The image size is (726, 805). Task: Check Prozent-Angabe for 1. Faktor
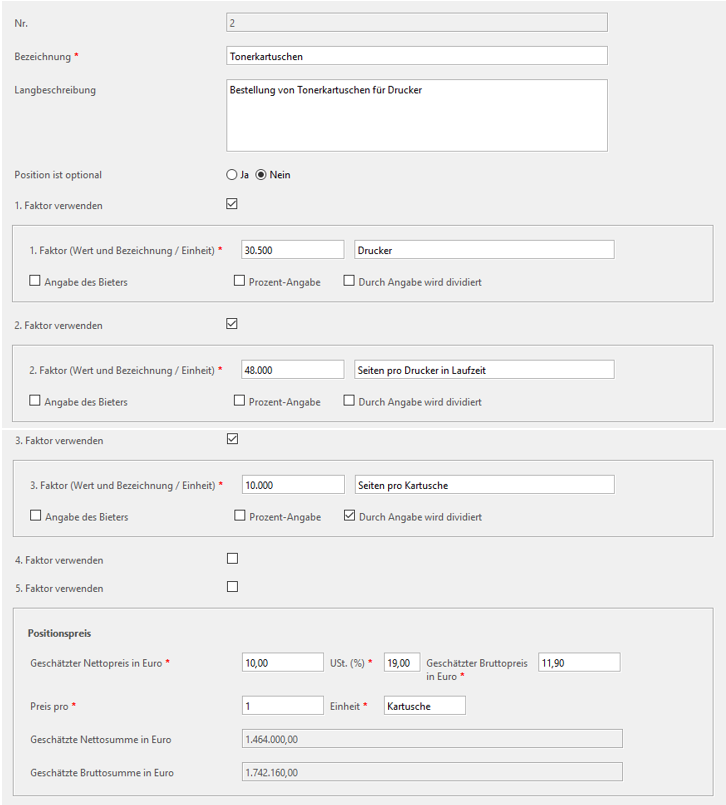(x=239, y=281)
